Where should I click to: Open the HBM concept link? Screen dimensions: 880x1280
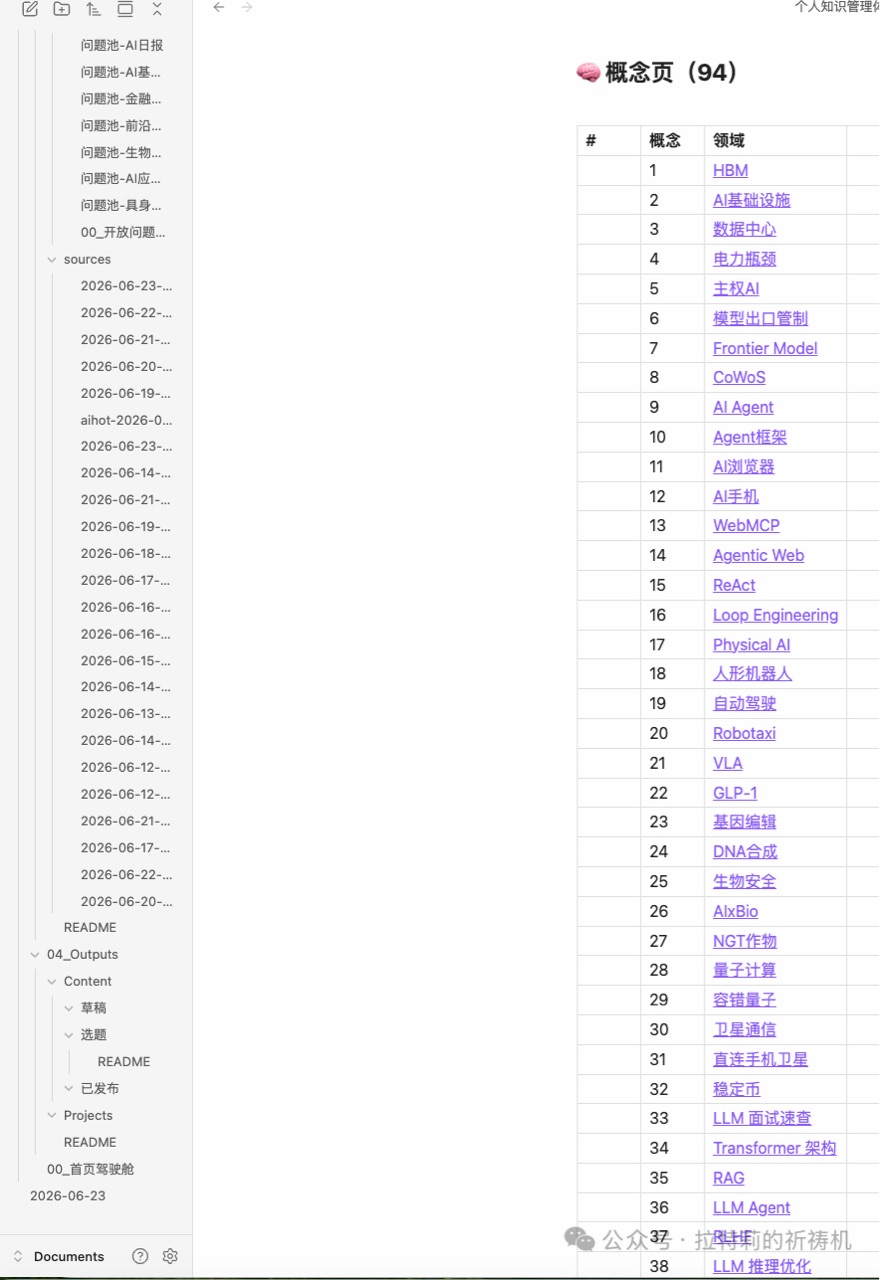tap(730, 170)
